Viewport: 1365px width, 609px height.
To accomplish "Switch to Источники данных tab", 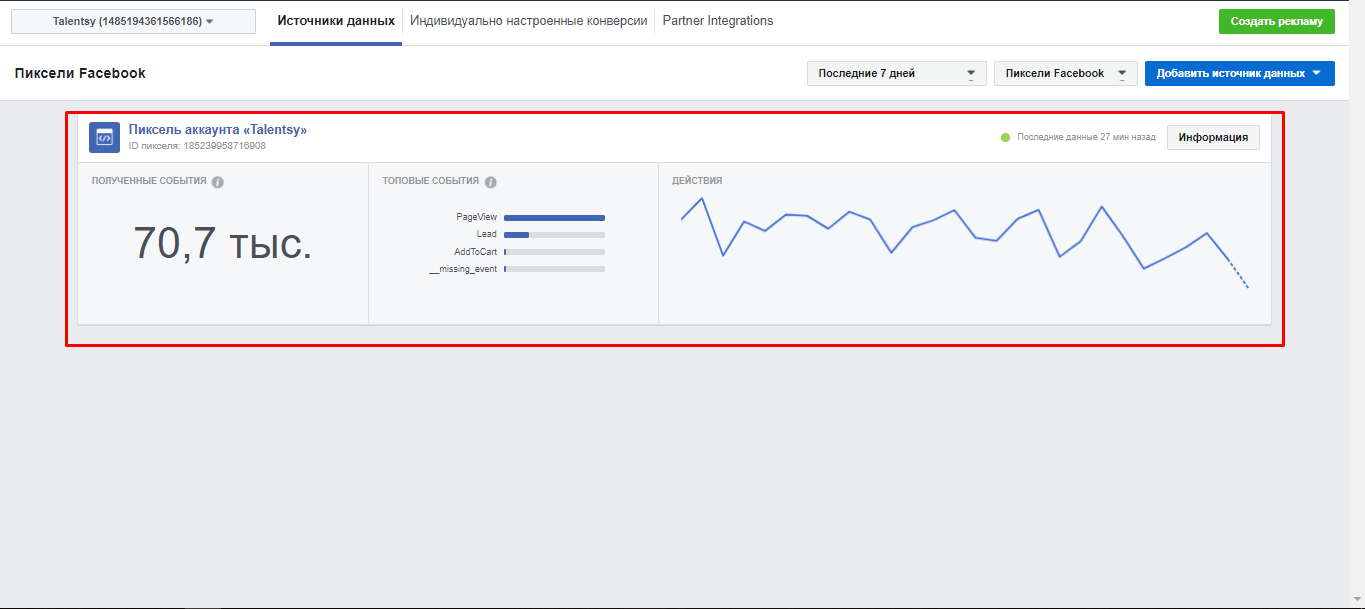I will (336, 21).
